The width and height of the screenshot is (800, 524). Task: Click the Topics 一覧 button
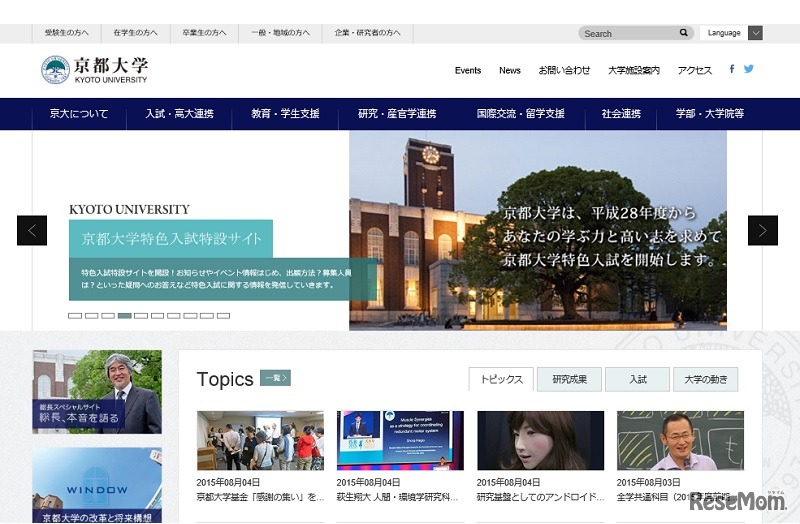tap(276, 378)
